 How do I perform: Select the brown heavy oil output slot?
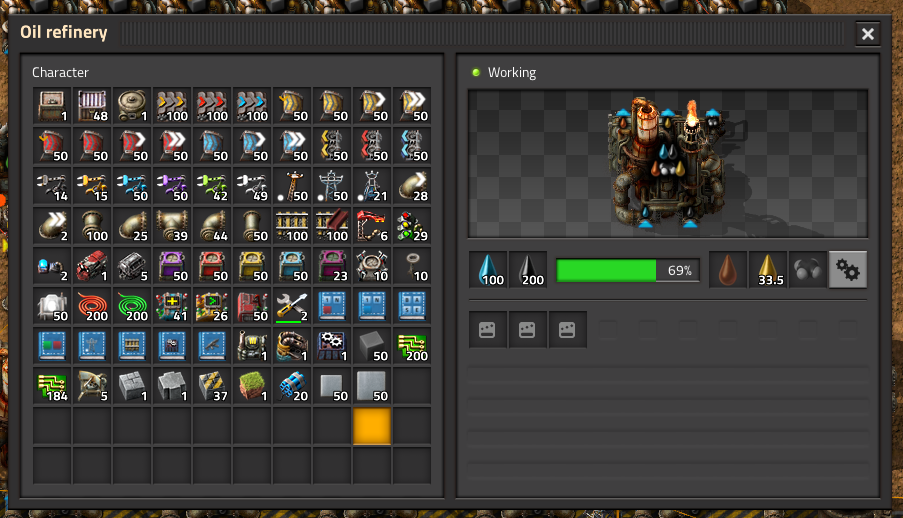point(728,270)
